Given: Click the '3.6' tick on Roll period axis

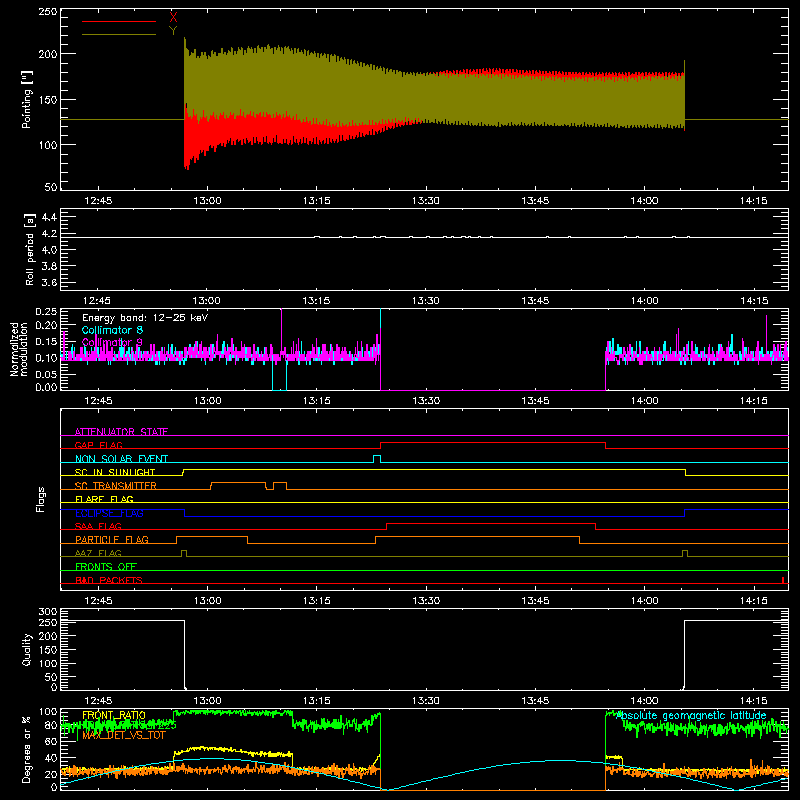Looking at the screenshot, I should coord(48,283).
